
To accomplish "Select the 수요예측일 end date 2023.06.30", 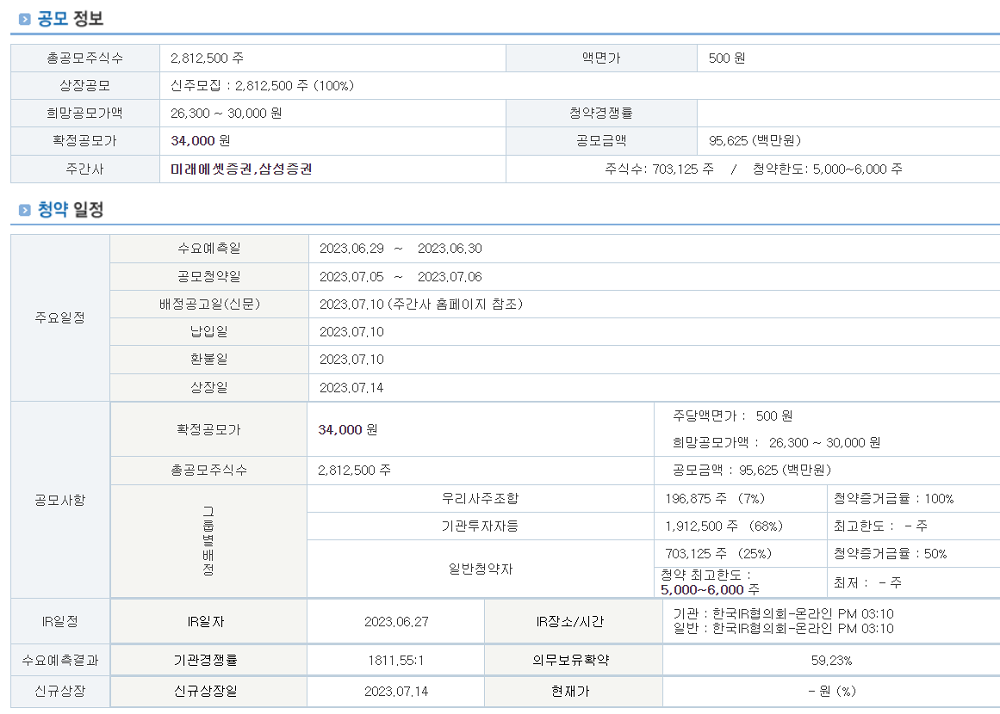I will [x=450, y=249].
